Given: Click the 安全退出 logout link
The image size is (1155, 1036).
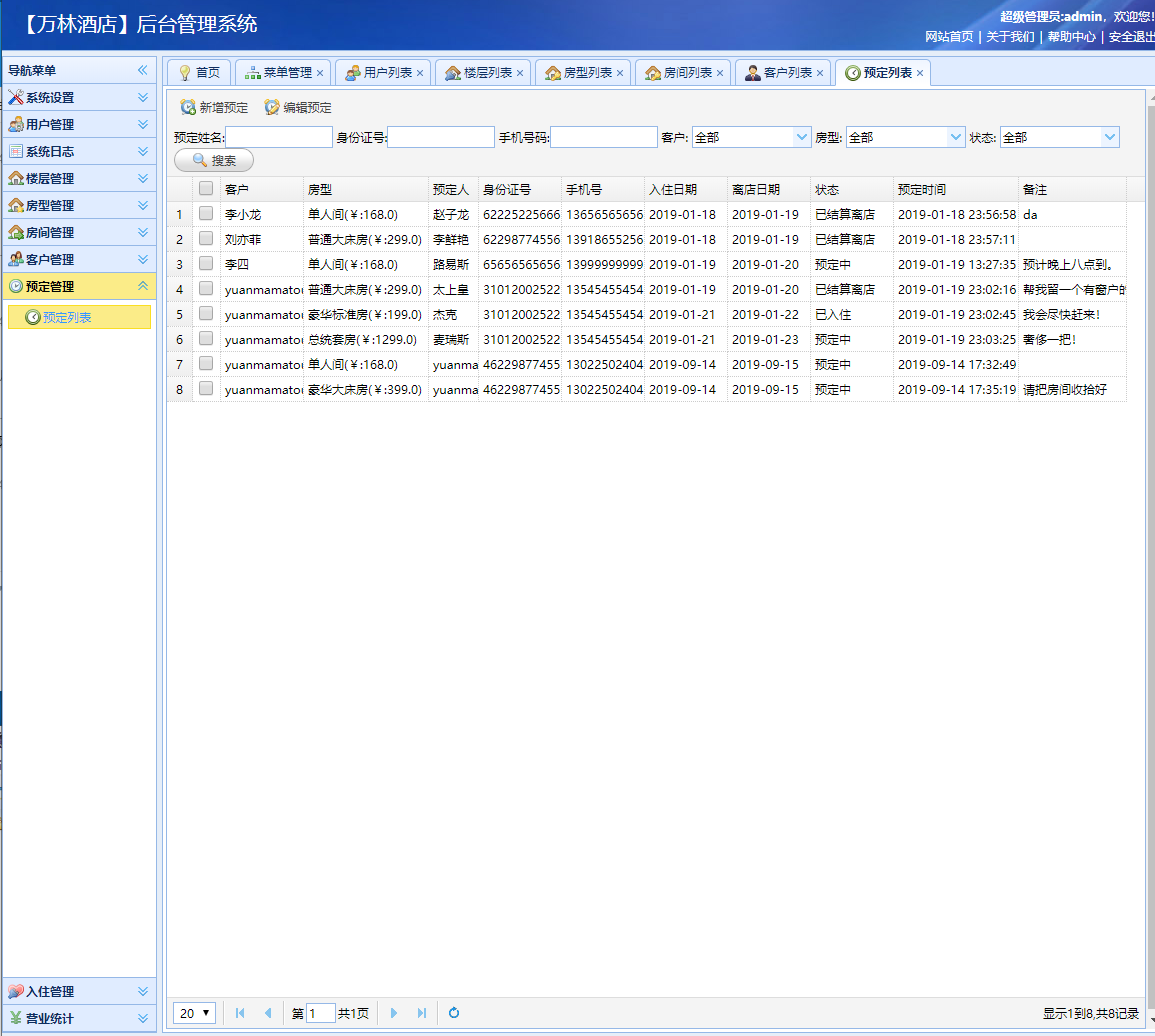Looking at the screenshot, I should coord(1131,36).
